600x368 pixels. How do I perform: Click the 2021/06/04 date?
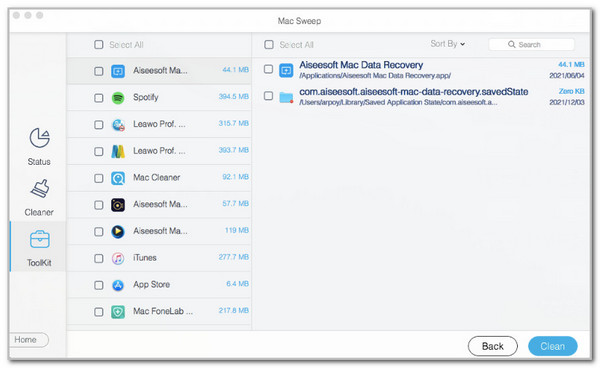pos(567,76)
